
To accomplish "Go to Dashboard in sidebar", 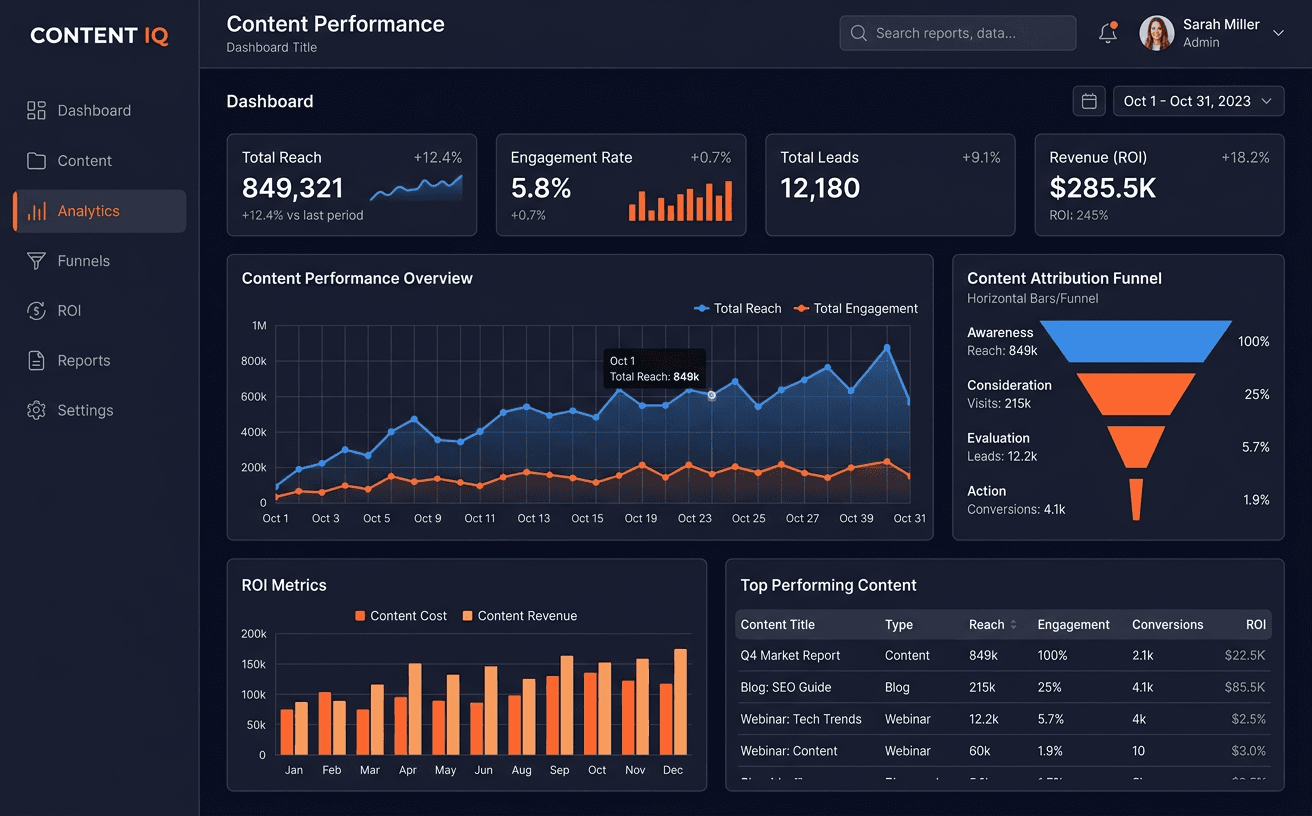I will (99, 111).
